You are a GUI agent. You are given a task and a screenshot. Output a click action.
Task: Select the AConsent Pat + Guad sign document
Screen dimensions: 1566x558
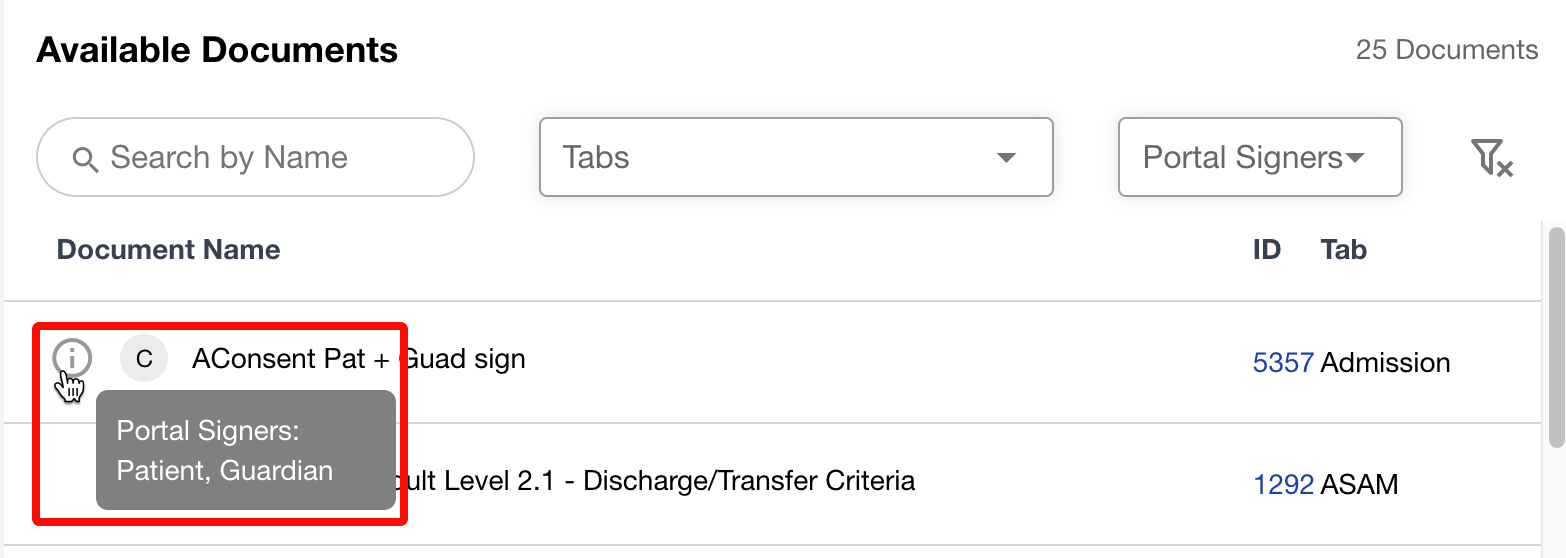click(360, 359)
